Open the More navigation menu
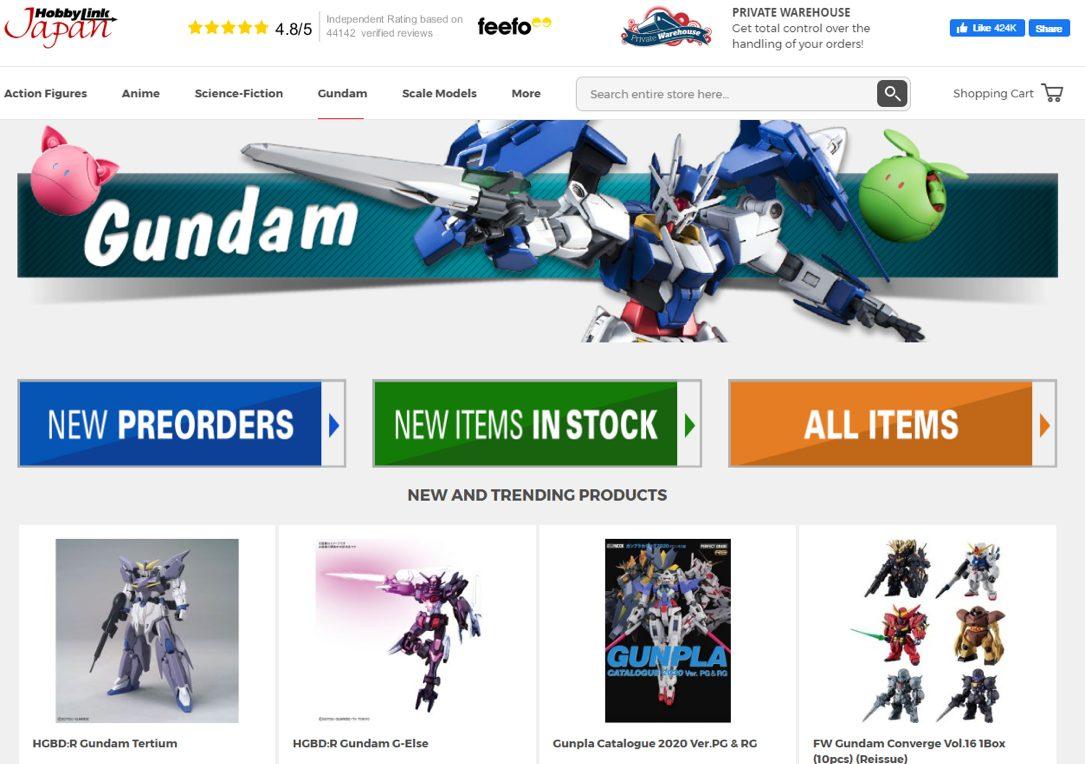1085x764 pixels. coord(526,93)
